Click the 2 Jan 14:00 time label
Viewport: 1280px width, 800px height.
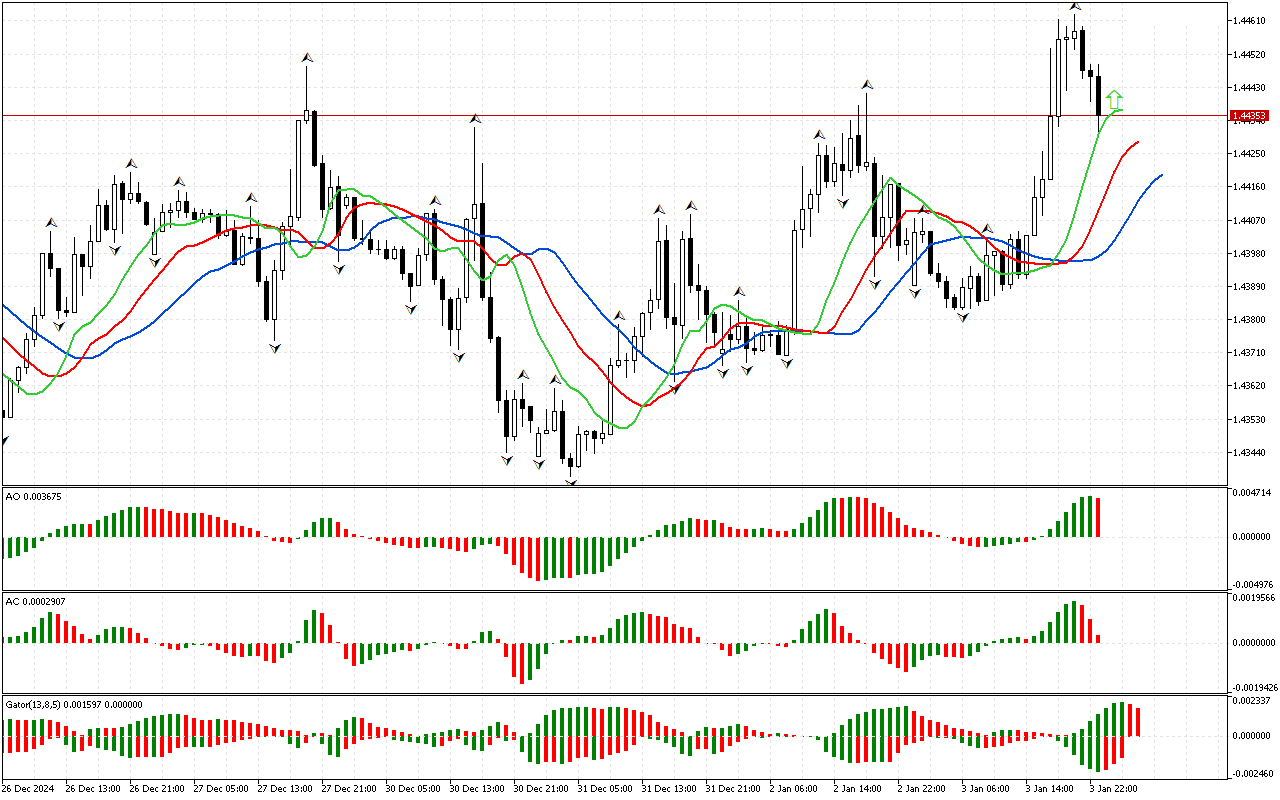click(x=857, y=789)
